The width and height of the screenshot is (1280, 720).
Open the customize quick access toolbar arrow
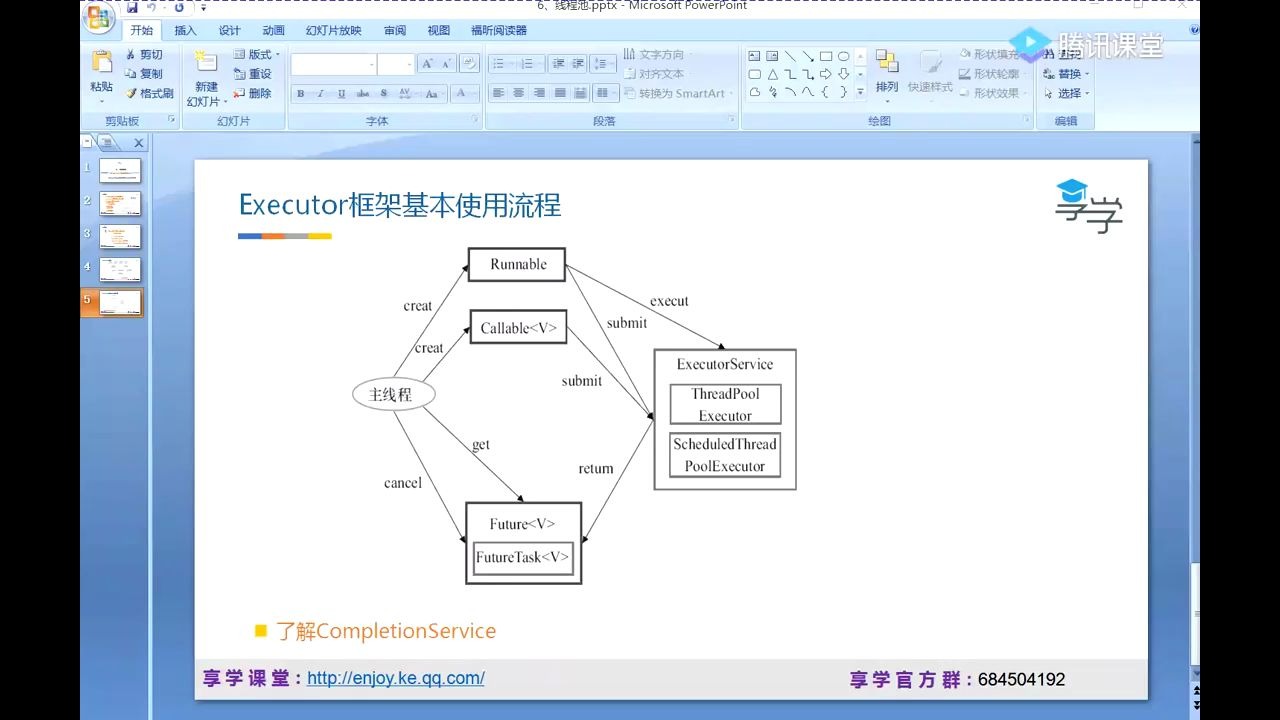click(x=203, y=8)
